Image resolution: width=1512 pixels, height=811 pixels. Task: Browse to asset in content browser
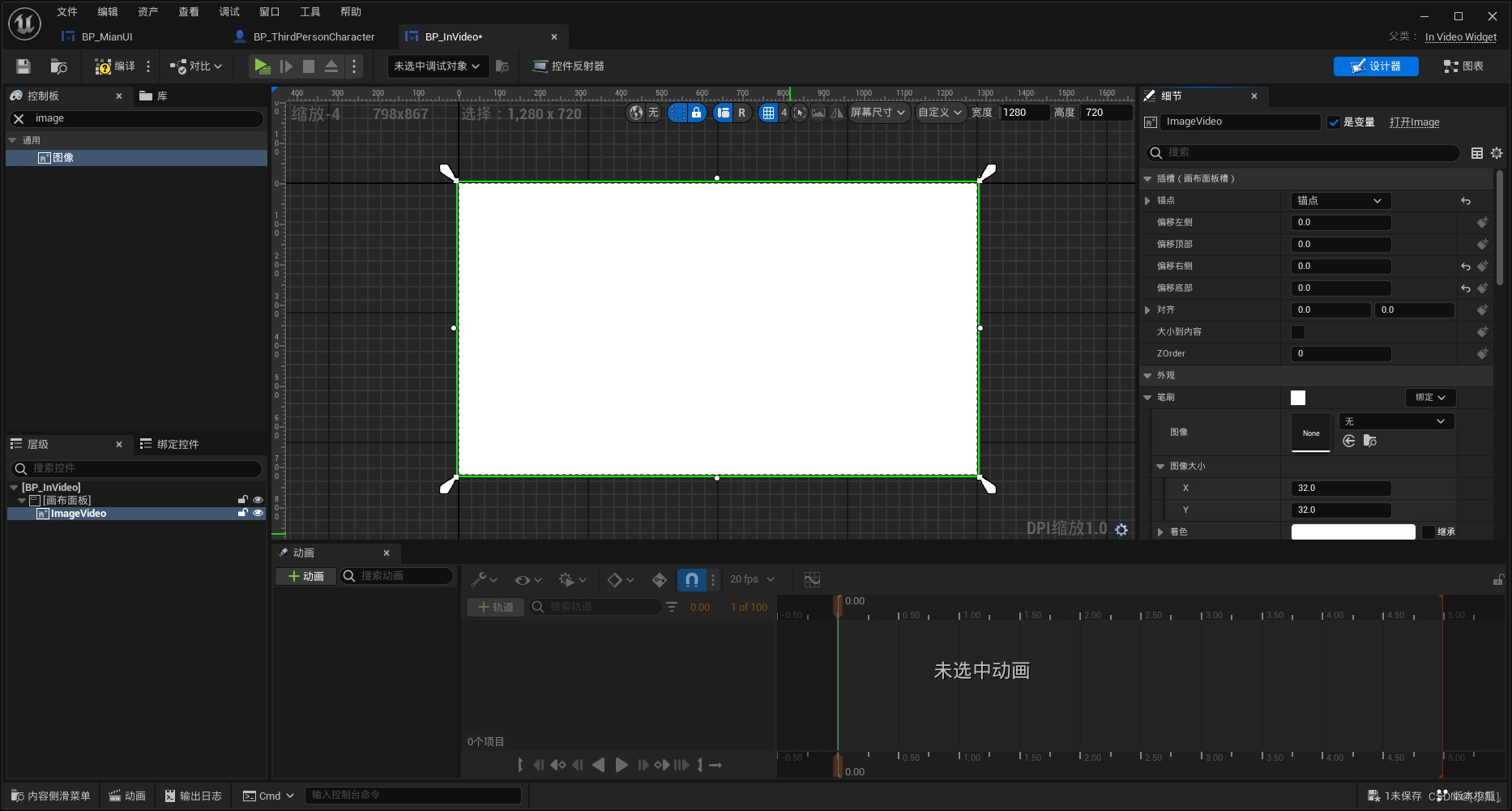(58, 66)
